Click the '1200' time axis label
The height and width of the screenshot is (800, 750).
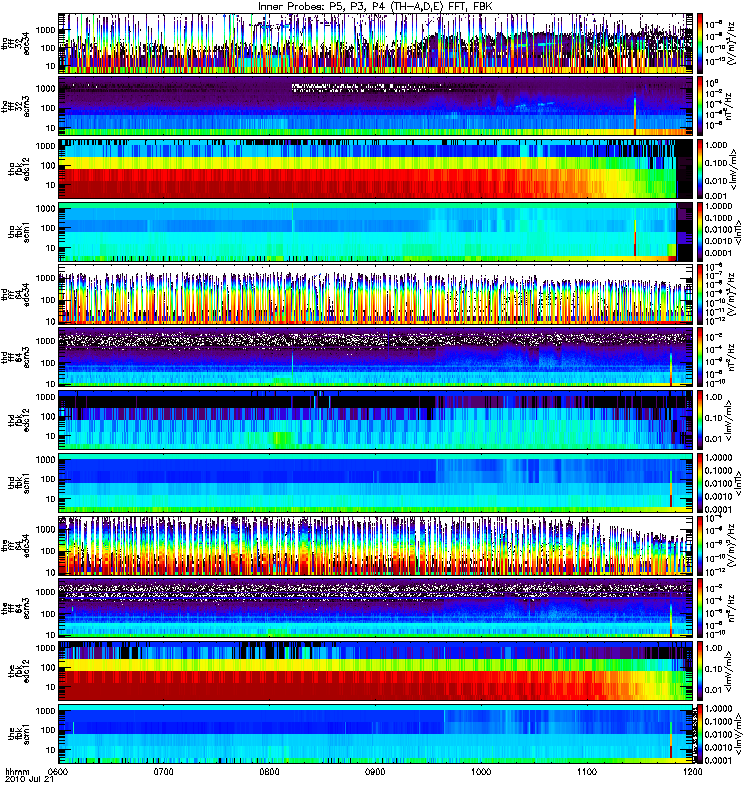(x=692, y=771)
